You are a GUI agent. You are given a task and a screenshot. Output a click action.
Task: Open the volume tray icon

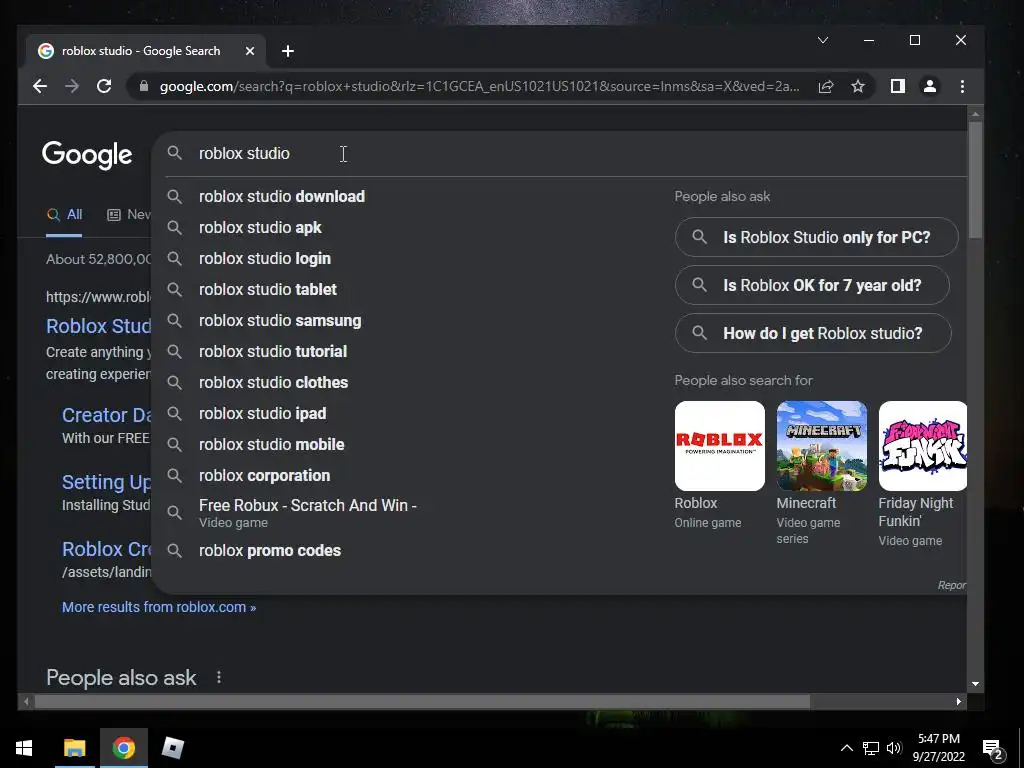(894, 748)
